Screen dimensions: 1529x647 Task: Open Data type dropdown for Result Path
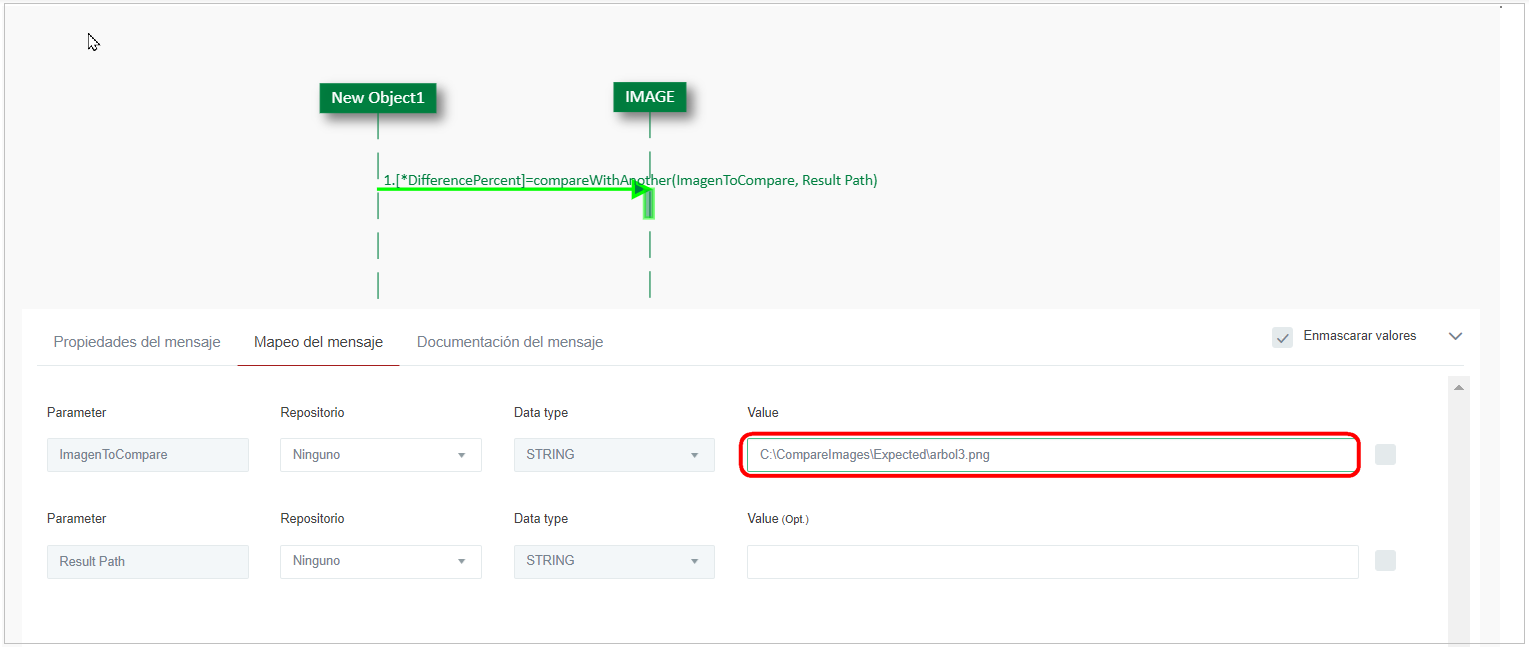coord(614,561)
